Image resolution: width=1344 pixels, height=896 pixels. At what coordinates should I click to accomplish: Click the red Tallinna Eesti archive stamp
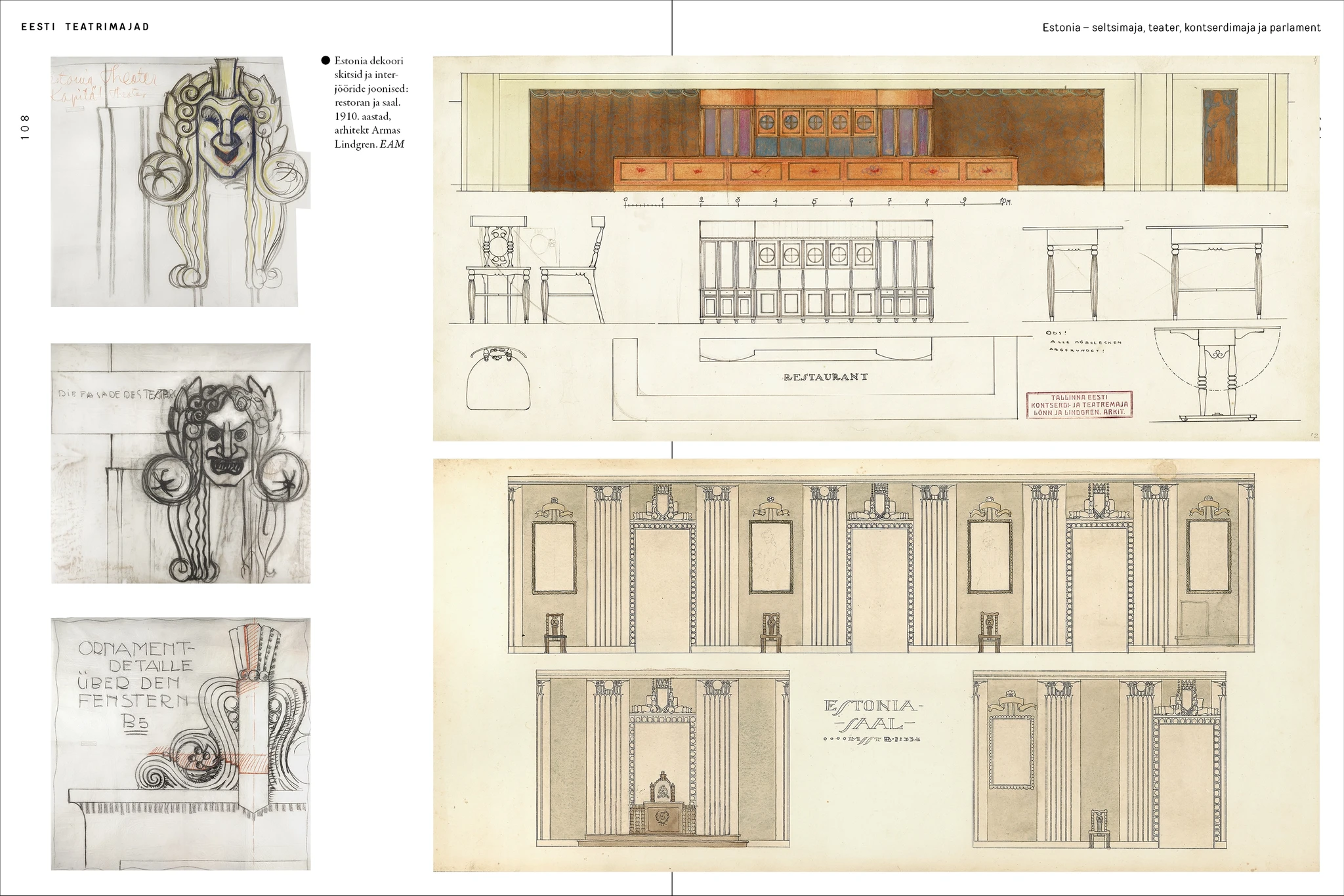(1079, 405)
